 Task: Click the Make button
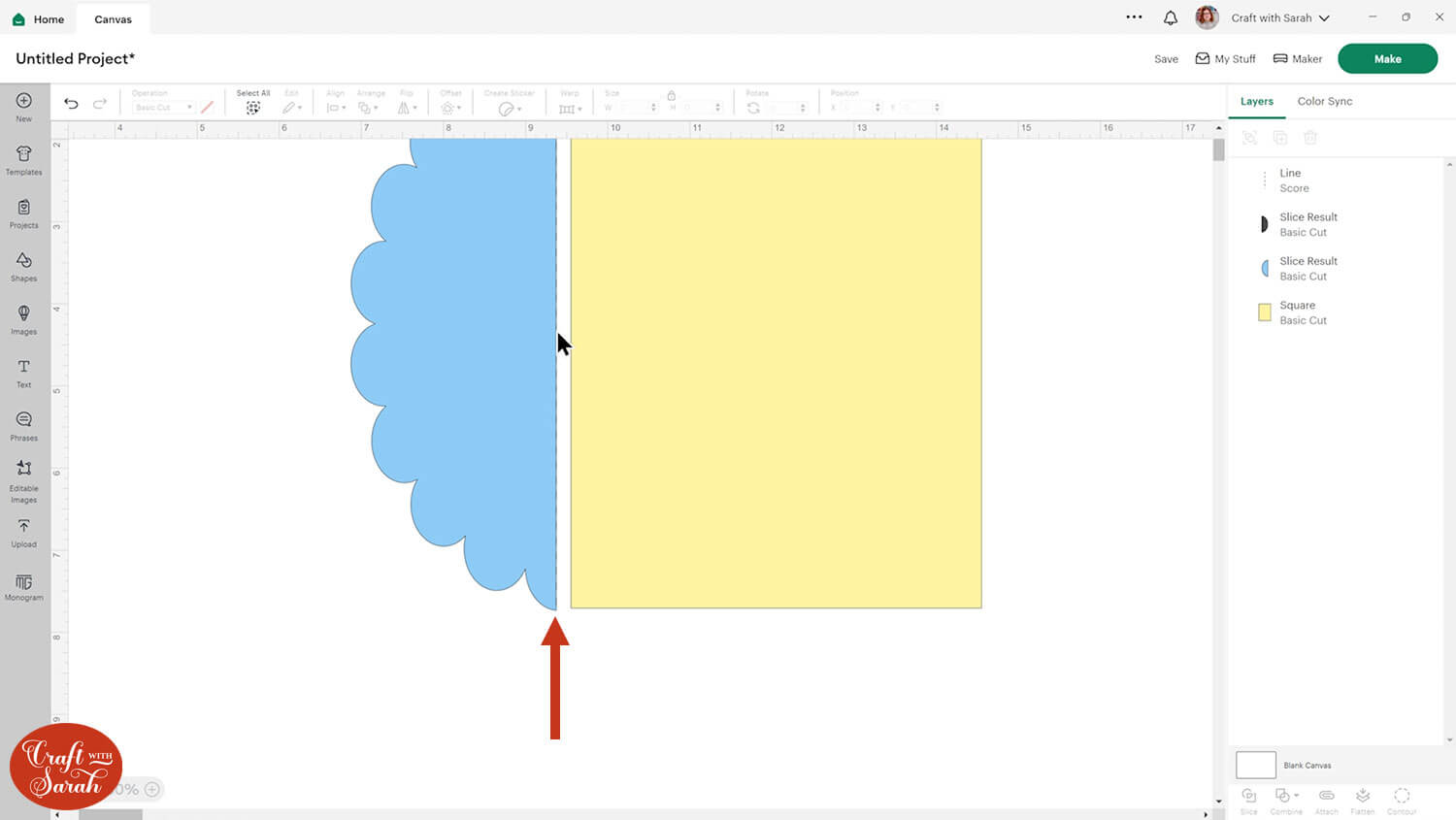click(x=1387, y=58)
